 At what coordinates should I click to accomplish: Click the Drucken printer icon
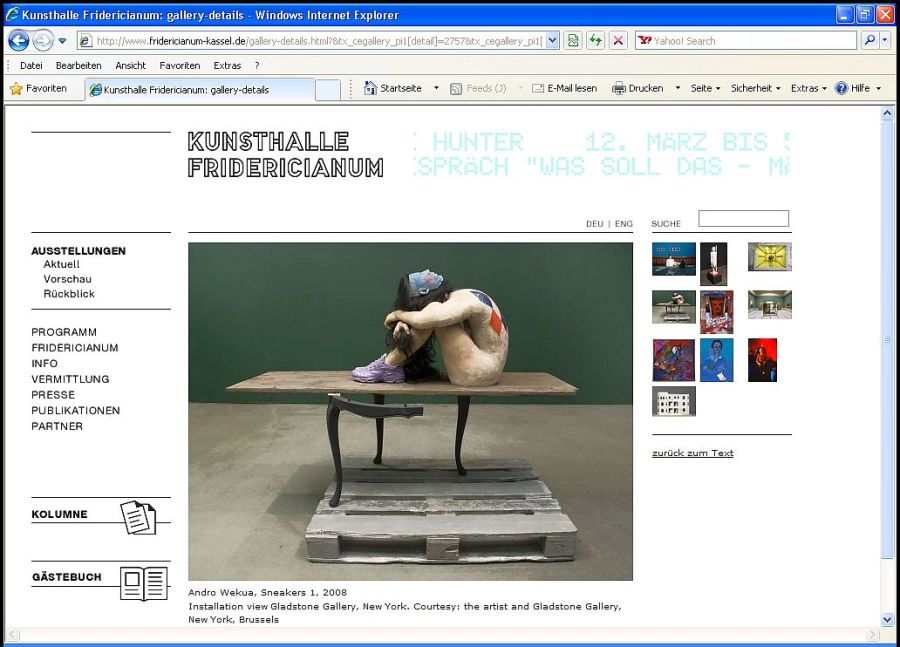(619, 88)
